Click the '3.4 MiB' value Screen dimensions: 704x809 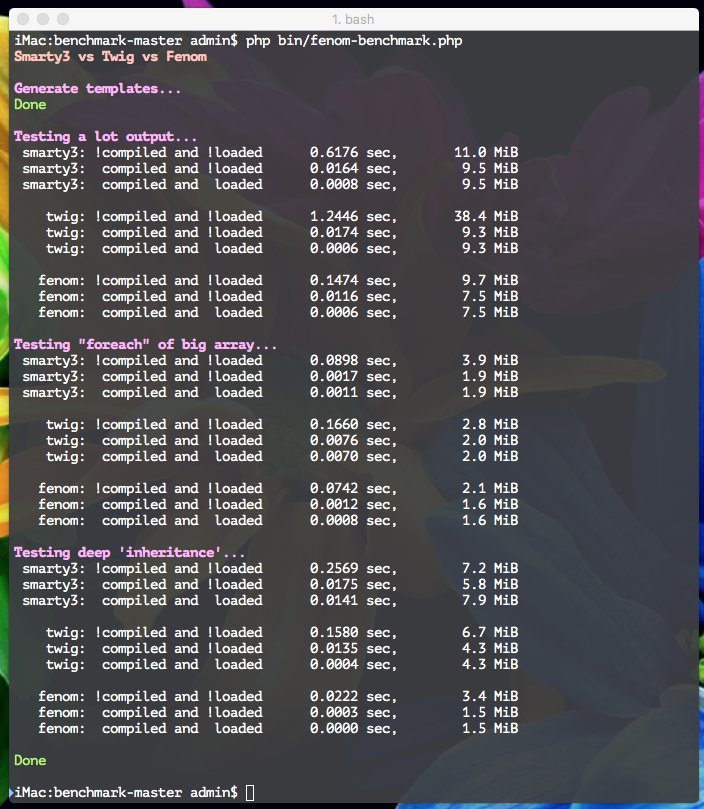coord(490,697)
